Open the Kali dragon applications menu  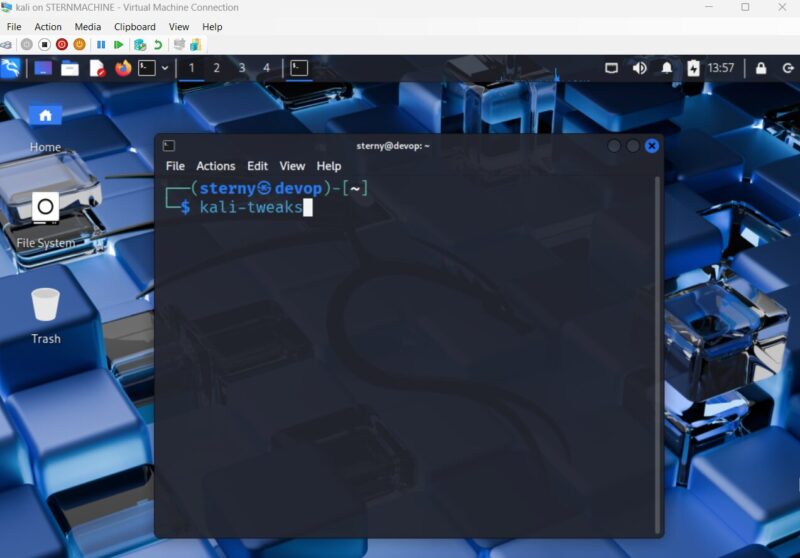coord(10,68)
